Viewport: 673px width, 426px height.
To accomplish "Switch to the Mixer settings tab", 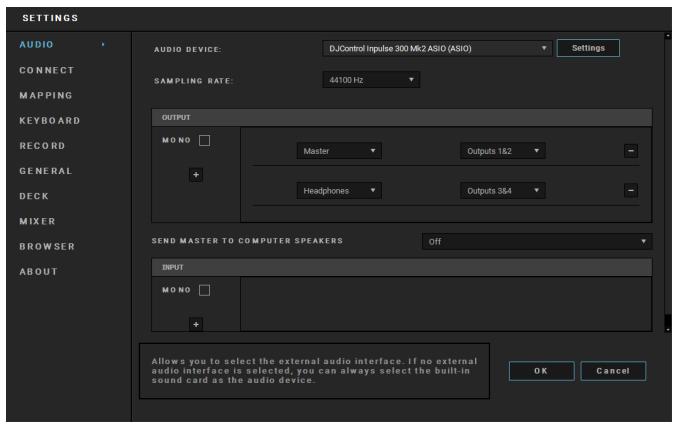I will (x=38, y=221).
